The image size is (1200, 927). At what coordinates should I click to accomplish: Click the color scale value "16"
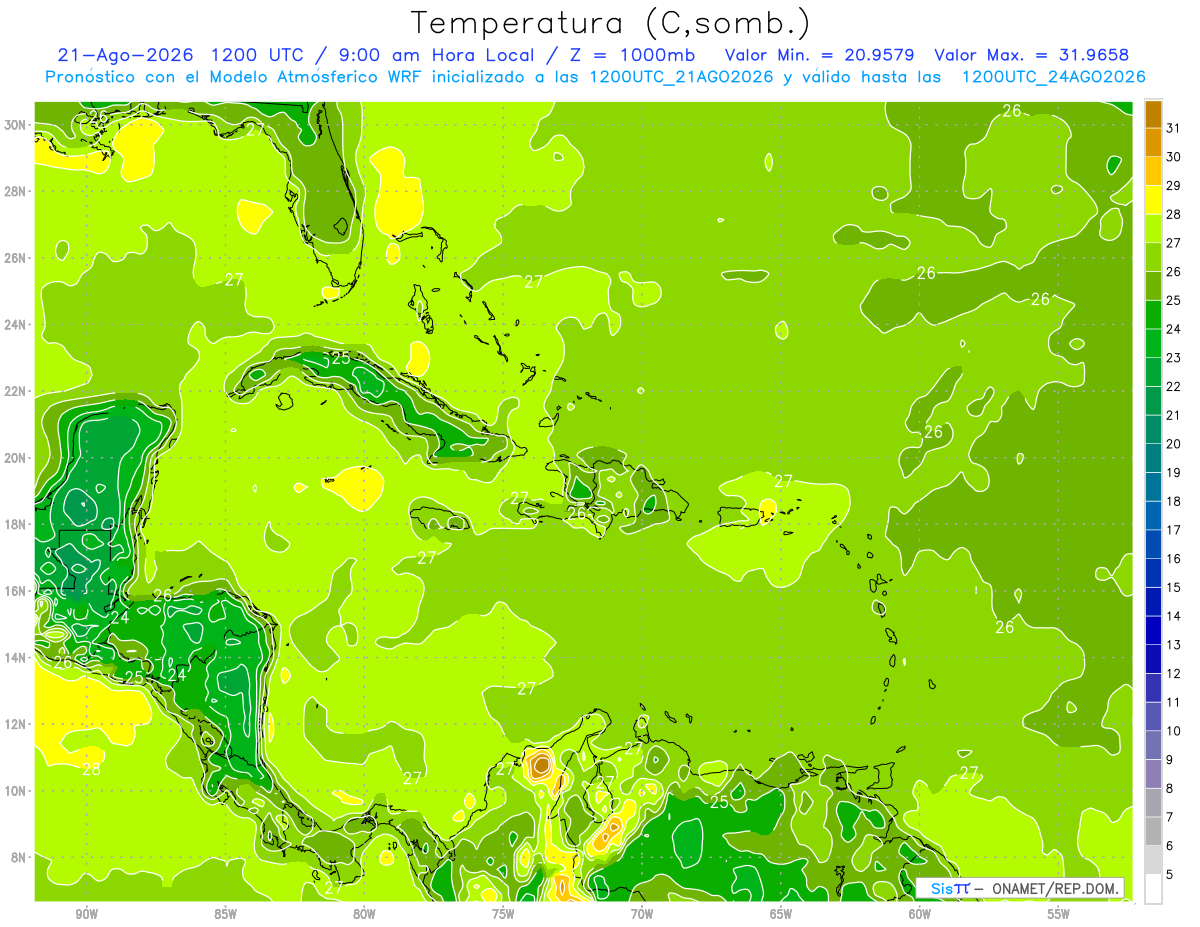coord(1174,559)
